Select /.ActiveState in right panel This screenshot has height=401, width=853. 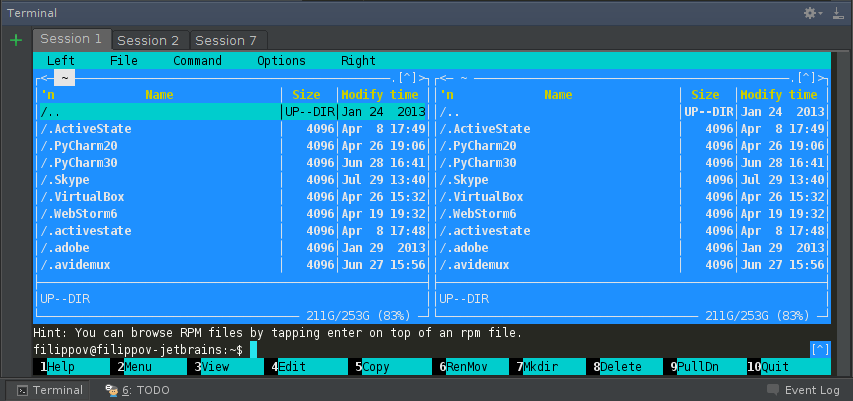(632, 129)
